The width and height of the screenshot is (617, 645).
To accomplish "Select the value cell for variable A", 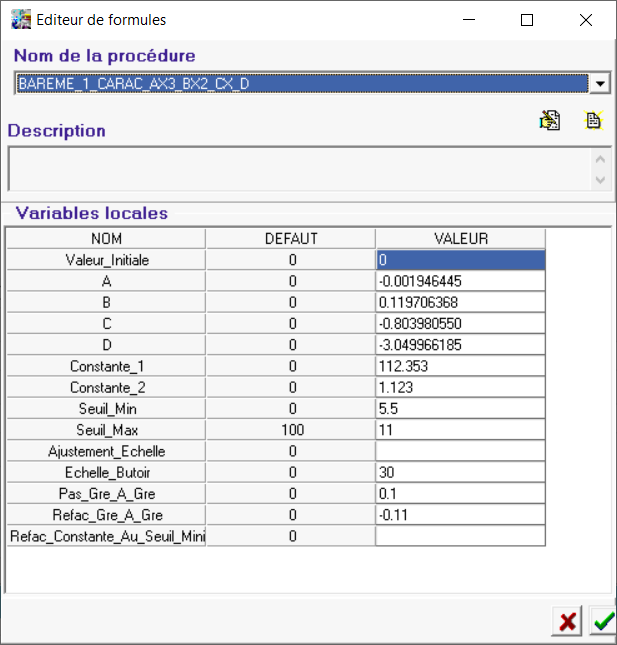I will [460, 281].
